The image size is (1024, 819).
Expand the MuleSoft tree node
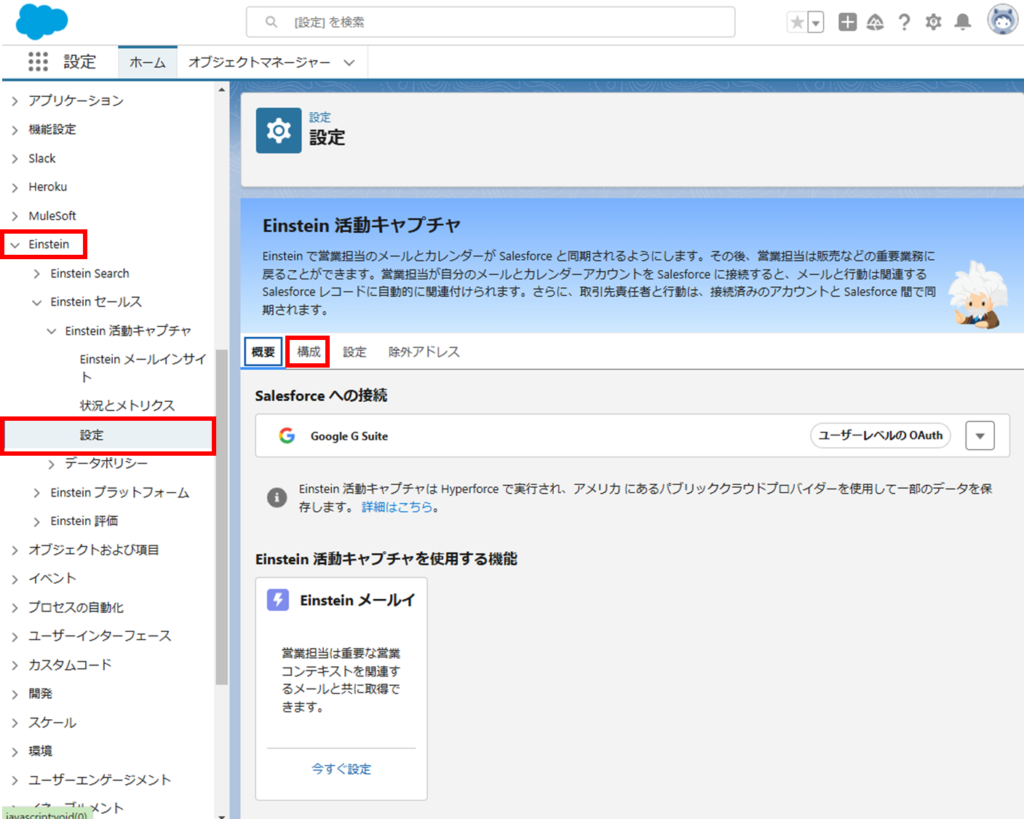14,216
